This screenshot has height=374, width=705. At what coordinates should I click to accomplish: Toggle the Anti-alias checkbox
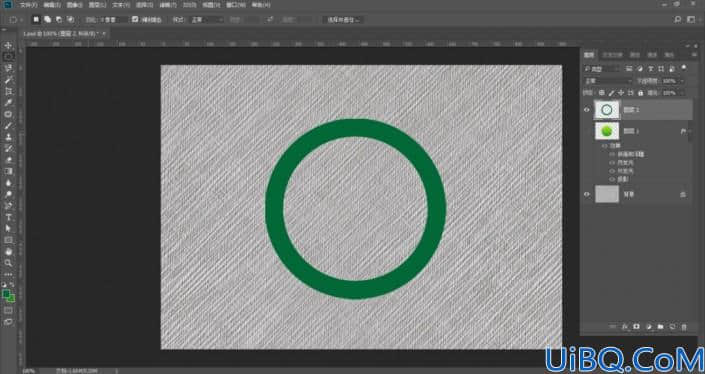click(x=135, y=19)
